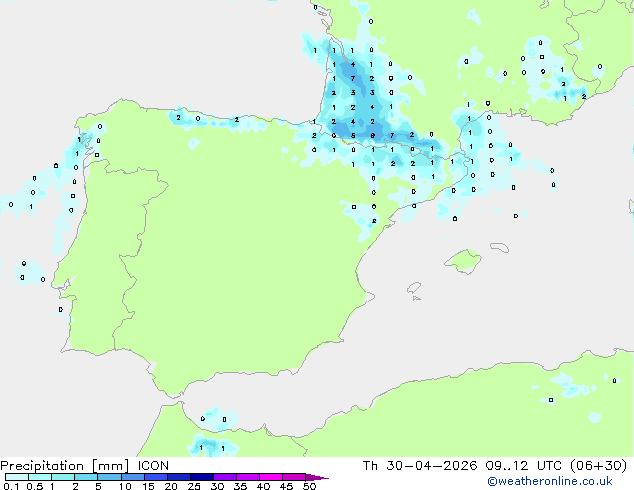The width and height of the screenshot is (634, 490).
Task: Pick the 25–30 mm navy legend swatch
Action: tap(201, 477)
